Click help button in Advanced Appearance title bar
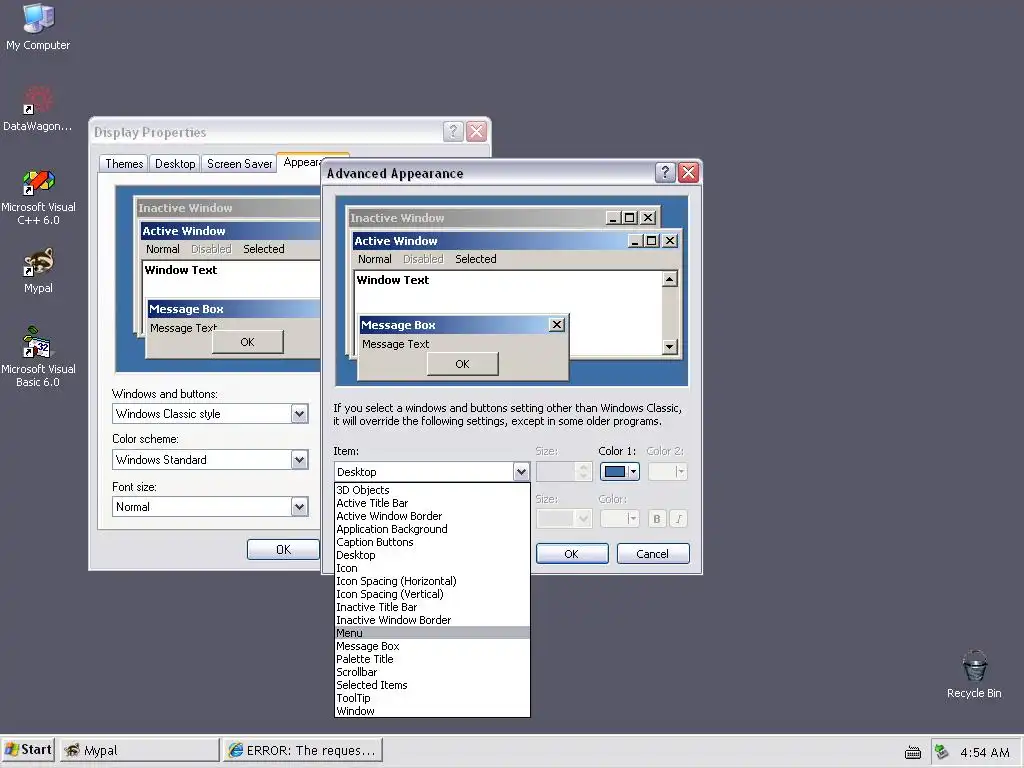1024x768 pixels. (x=665, y=172)
